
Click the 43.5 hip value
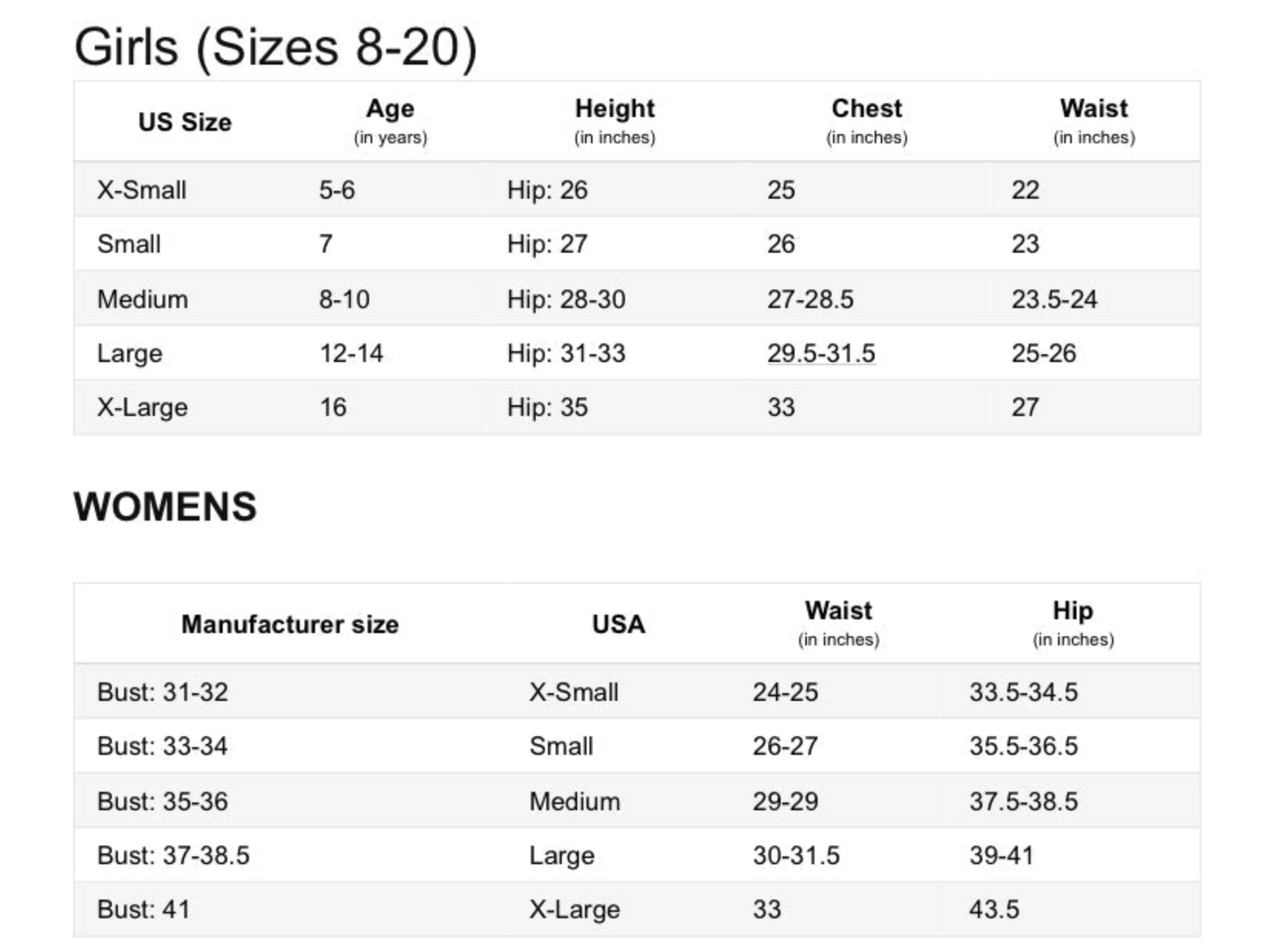[995, 910]
